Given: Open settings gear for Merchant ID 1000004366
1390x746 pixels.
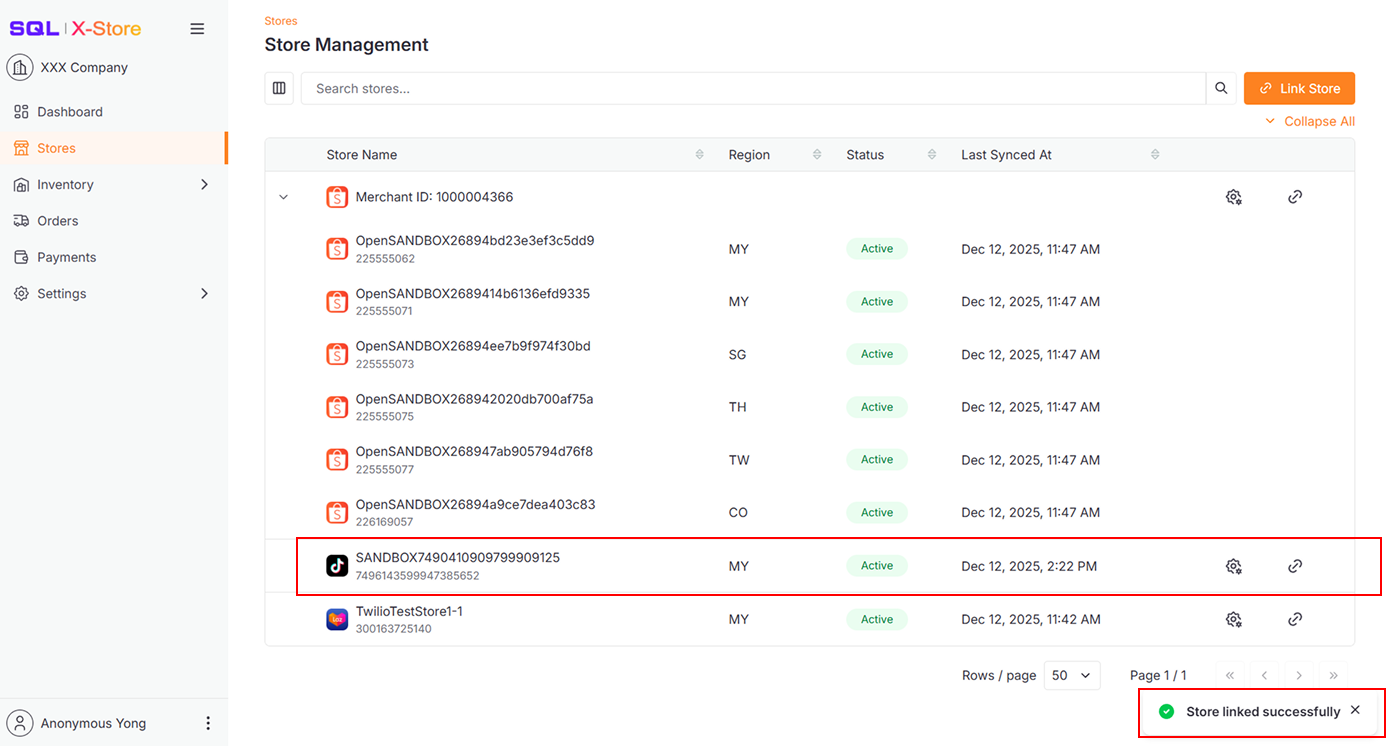Looking at the screenshot, I should click(1233, 197).
